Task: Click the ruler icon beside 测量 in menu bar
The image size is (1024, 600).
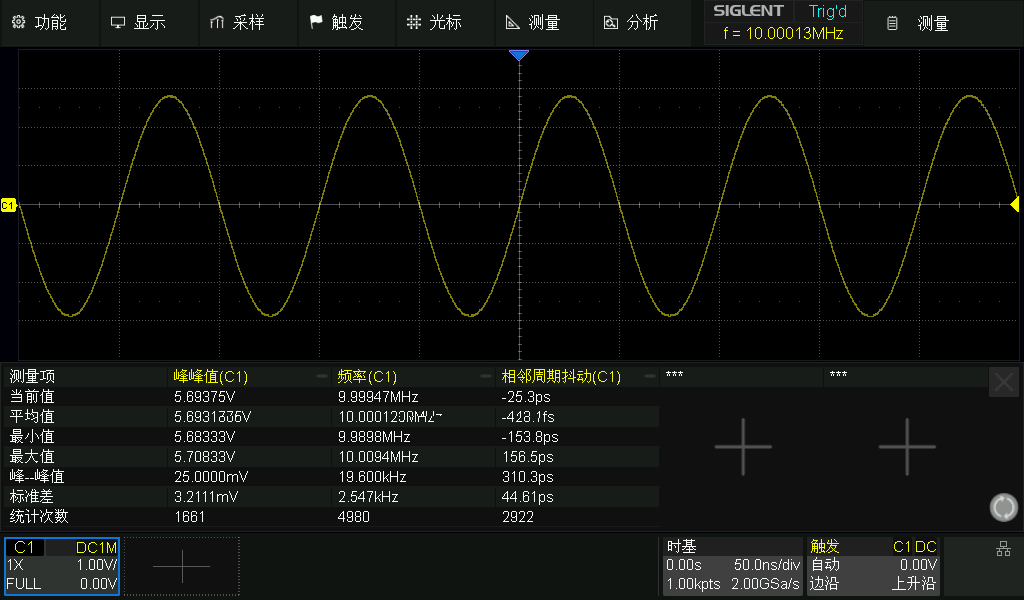Action: (x=513, y=23)
